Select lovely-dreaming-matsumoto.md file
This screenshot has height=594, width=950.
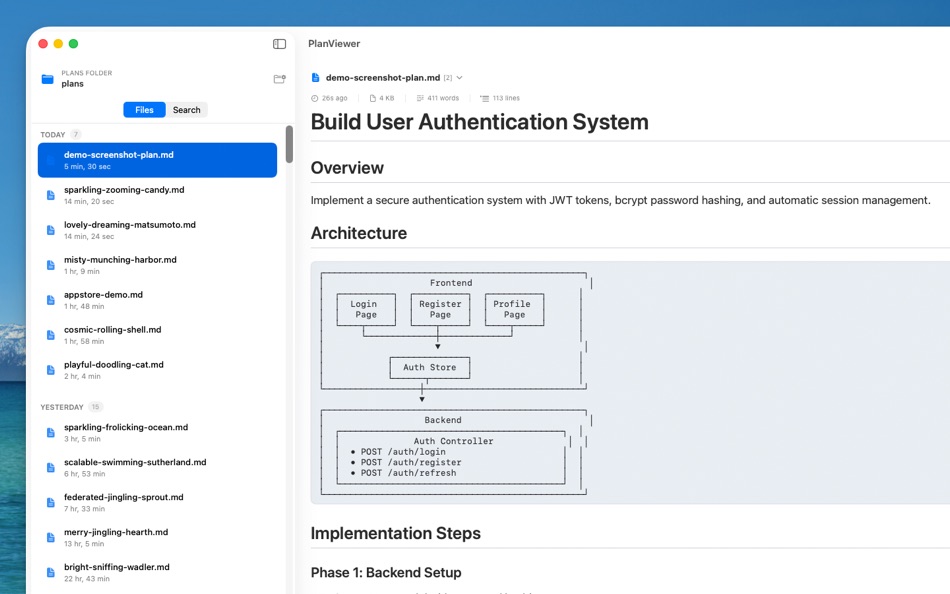[x=158, y=230]
